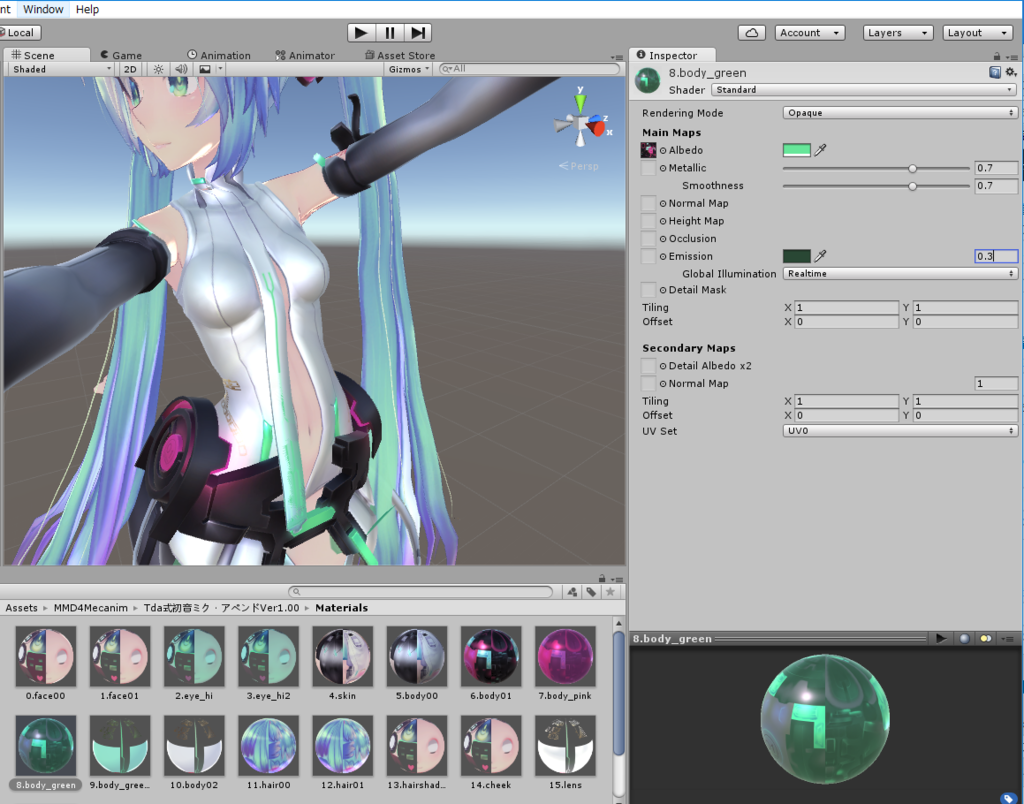Toggle the 2D view mode button
This screenshot has width=1024, height=804.
[130, 69]
